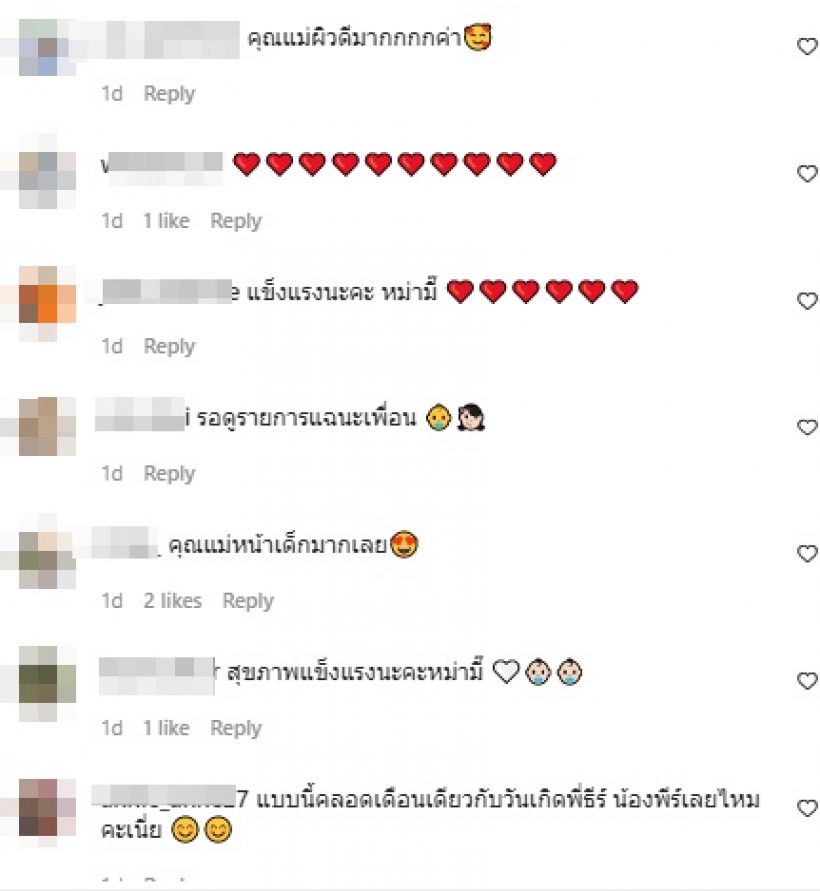View the 2 likes on heart-eyes comment
The width and height of the screenshot is (820, 891).
tap(172, 601)
